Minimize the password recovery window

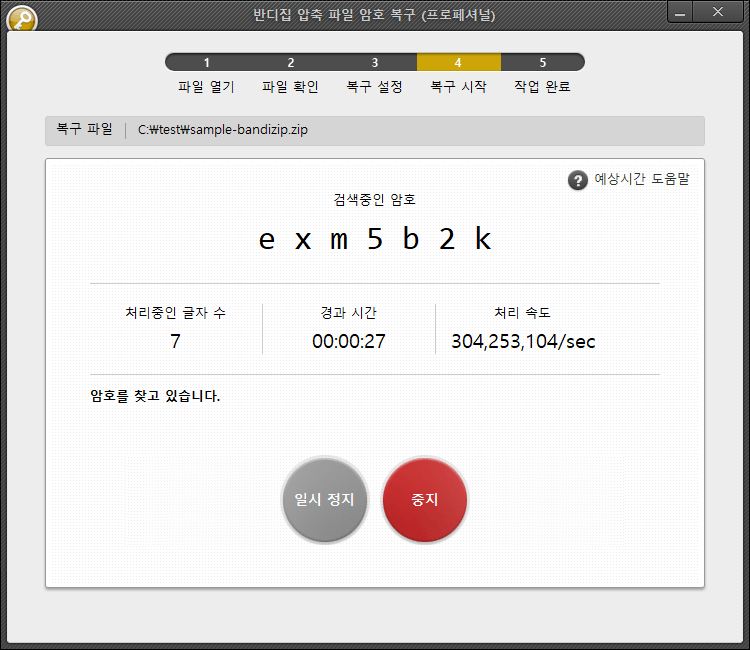coord(680,12)
